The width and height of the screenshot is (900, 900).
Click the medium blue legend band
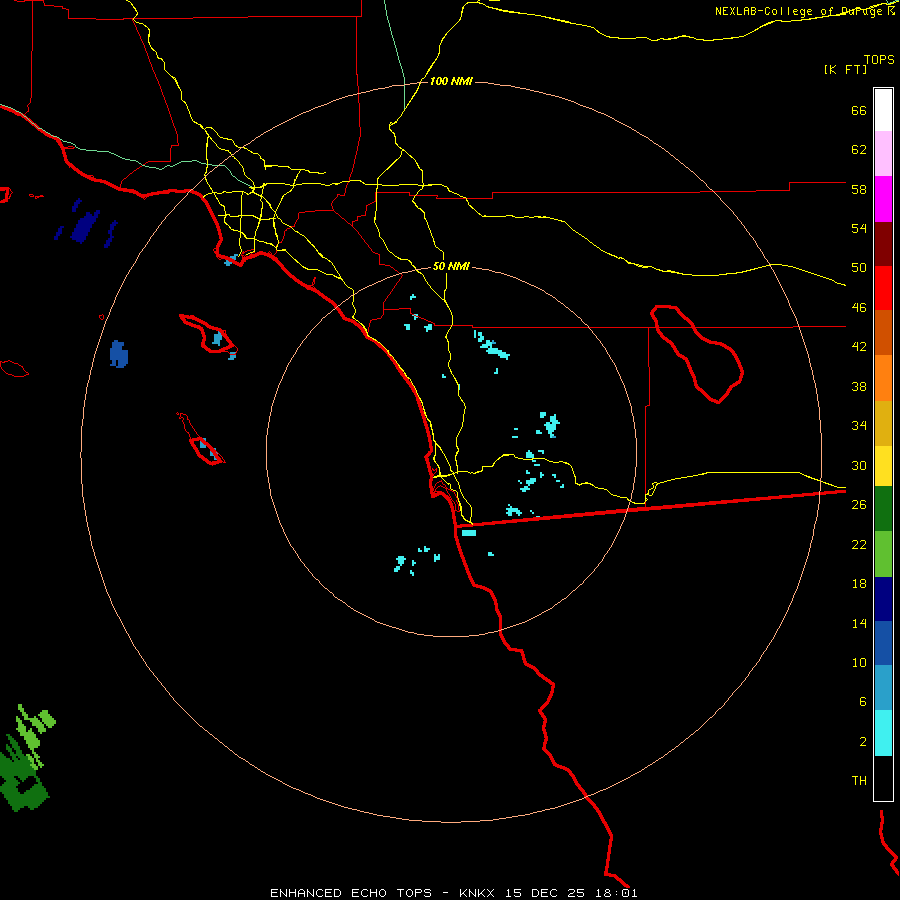tap(883, 643)
